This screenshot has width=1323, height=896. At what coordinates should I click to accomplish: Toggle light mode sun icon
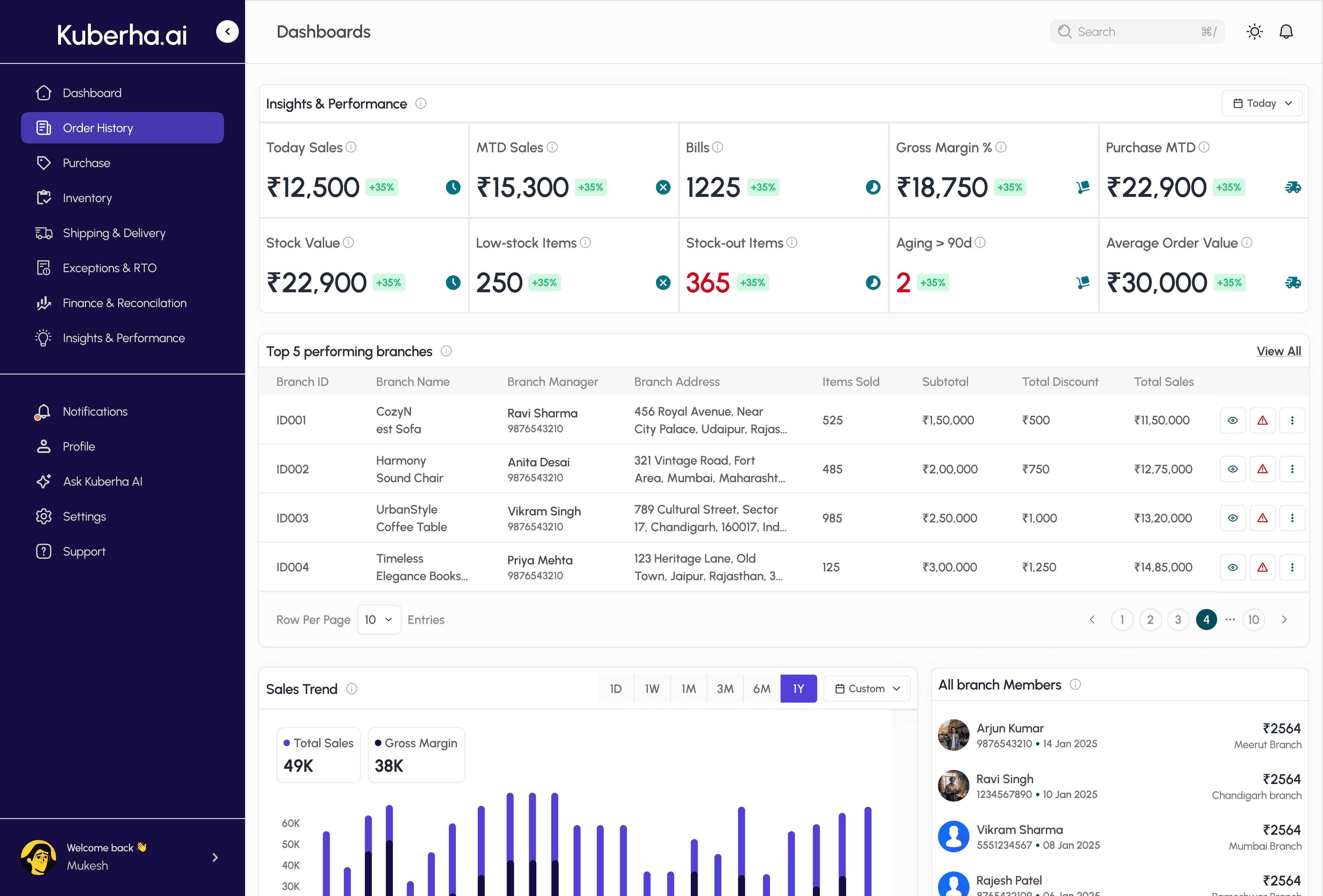[1254, 32]
